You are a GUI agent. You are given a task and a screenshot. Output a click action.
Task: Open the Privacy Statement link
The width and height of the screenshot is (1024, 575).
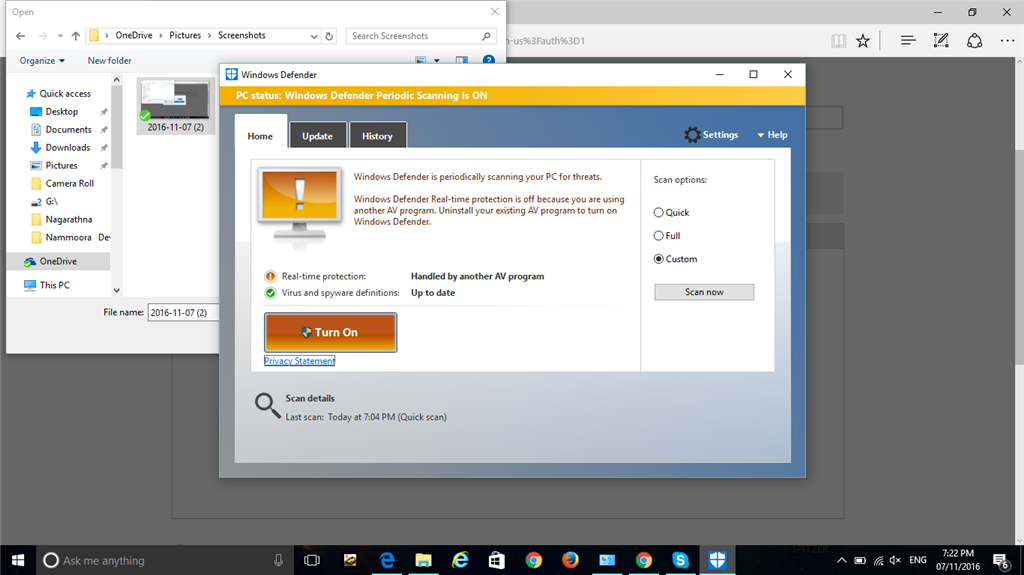coord(299,361)
